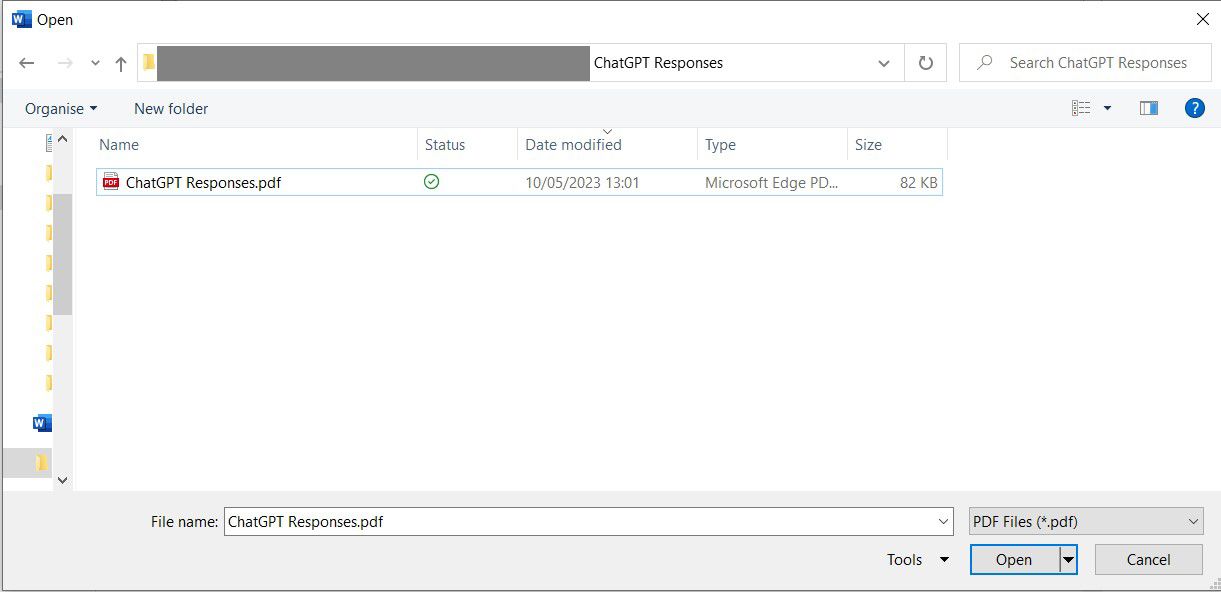Screen dimensions: 1221x592
Task: Open the address bar folder history dropdown
Action: (883, 62)
